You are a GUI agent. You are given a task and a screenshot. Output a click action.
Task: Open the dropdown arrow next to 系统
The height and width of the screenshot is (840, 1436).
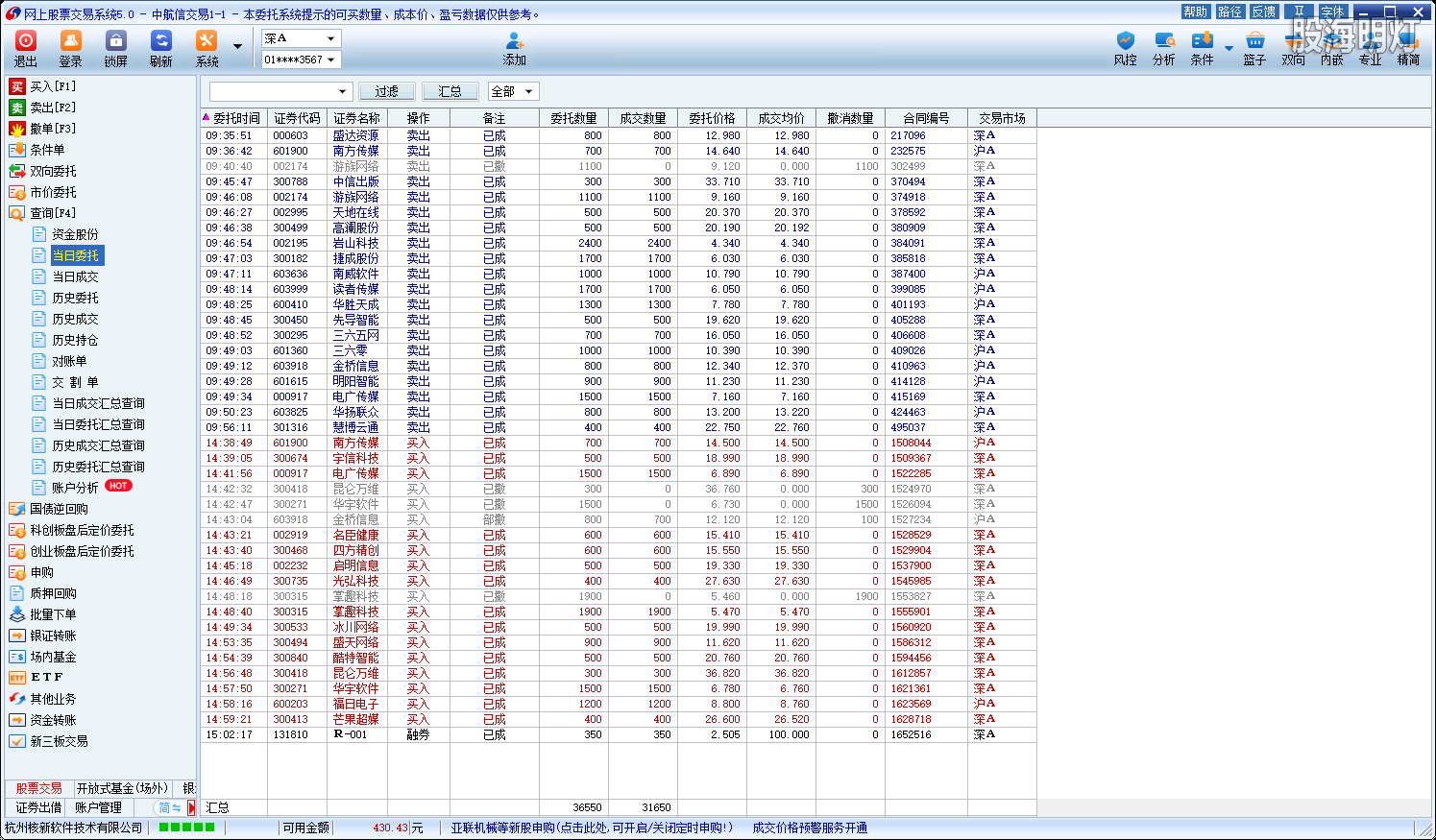click(x=237, y=46)
